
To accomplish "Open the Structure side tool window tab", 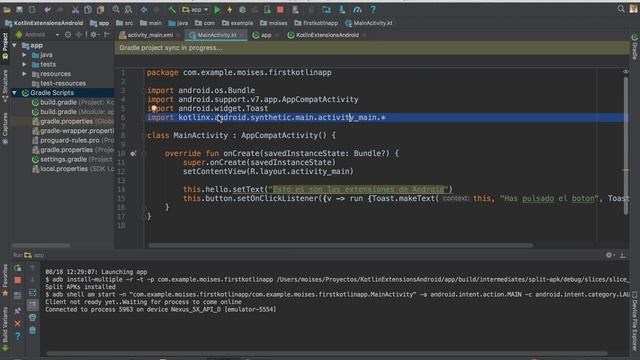I will (5, 86).
